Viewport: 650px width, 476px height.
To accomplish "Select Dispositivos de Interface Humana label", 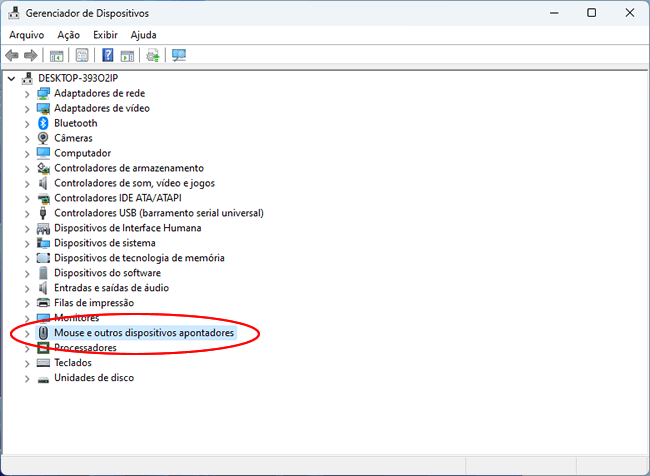I will (128, 228).
